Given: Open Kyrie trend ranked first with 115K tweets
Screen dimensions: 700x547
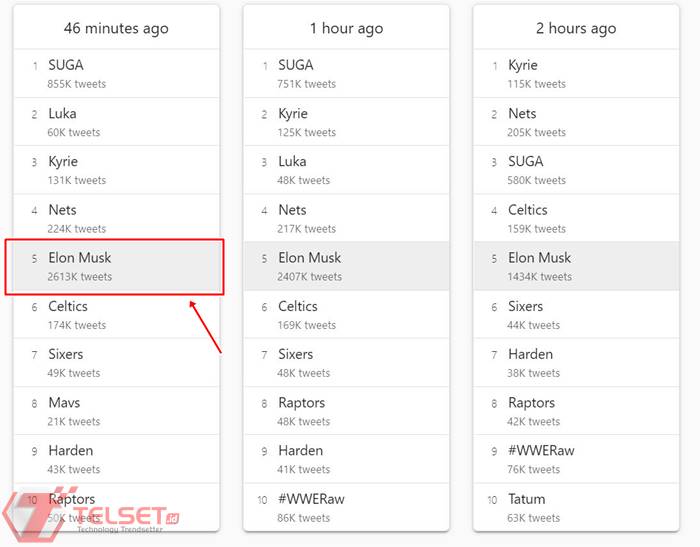Looking at the screenshot, I should [523, 66].
